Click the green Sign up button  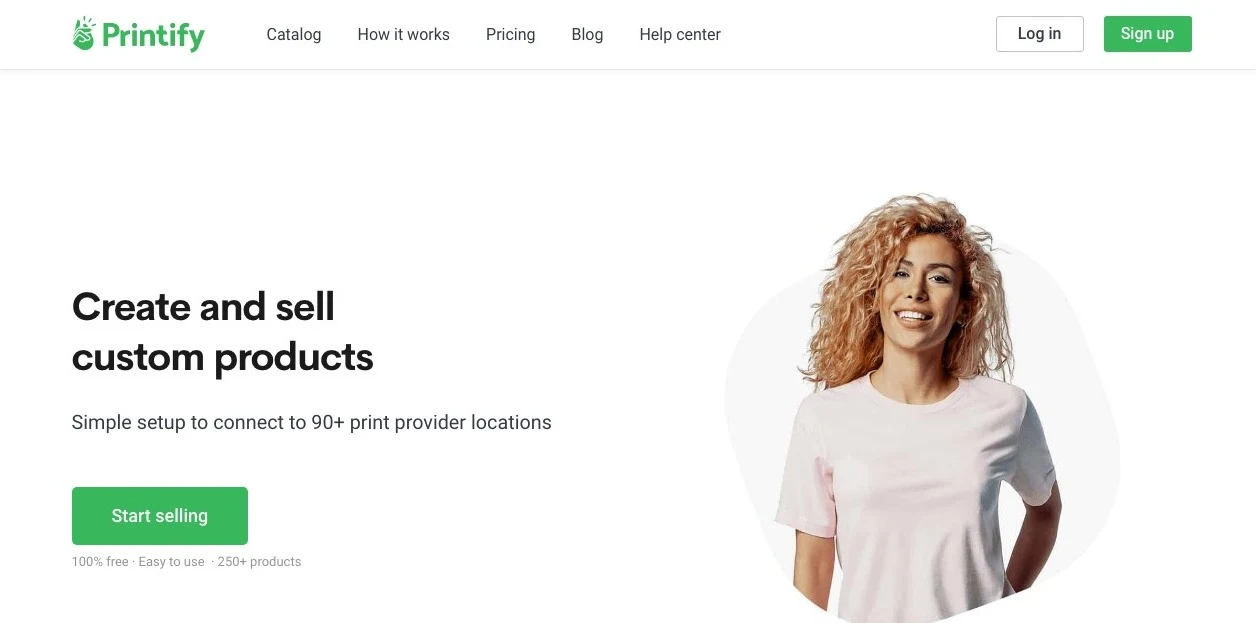pos(1147,34)
